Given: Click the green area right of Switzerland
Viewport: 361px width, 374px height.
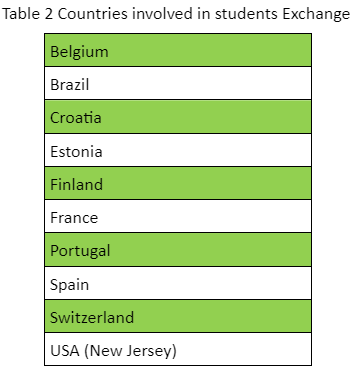Looking at the screenshot, I should pos(223,316).
